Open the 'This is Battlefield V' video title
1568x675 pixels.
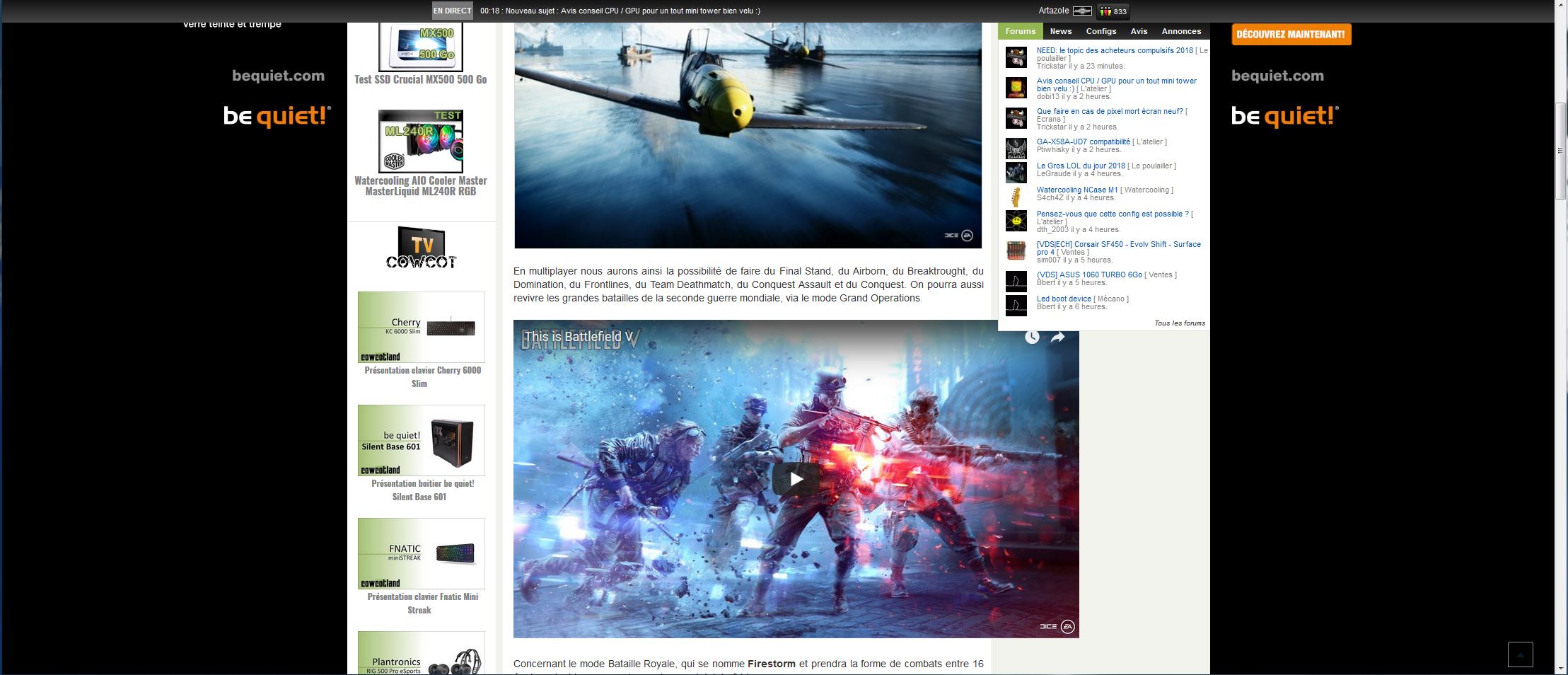pyautogui.click(x=578, y=337)
